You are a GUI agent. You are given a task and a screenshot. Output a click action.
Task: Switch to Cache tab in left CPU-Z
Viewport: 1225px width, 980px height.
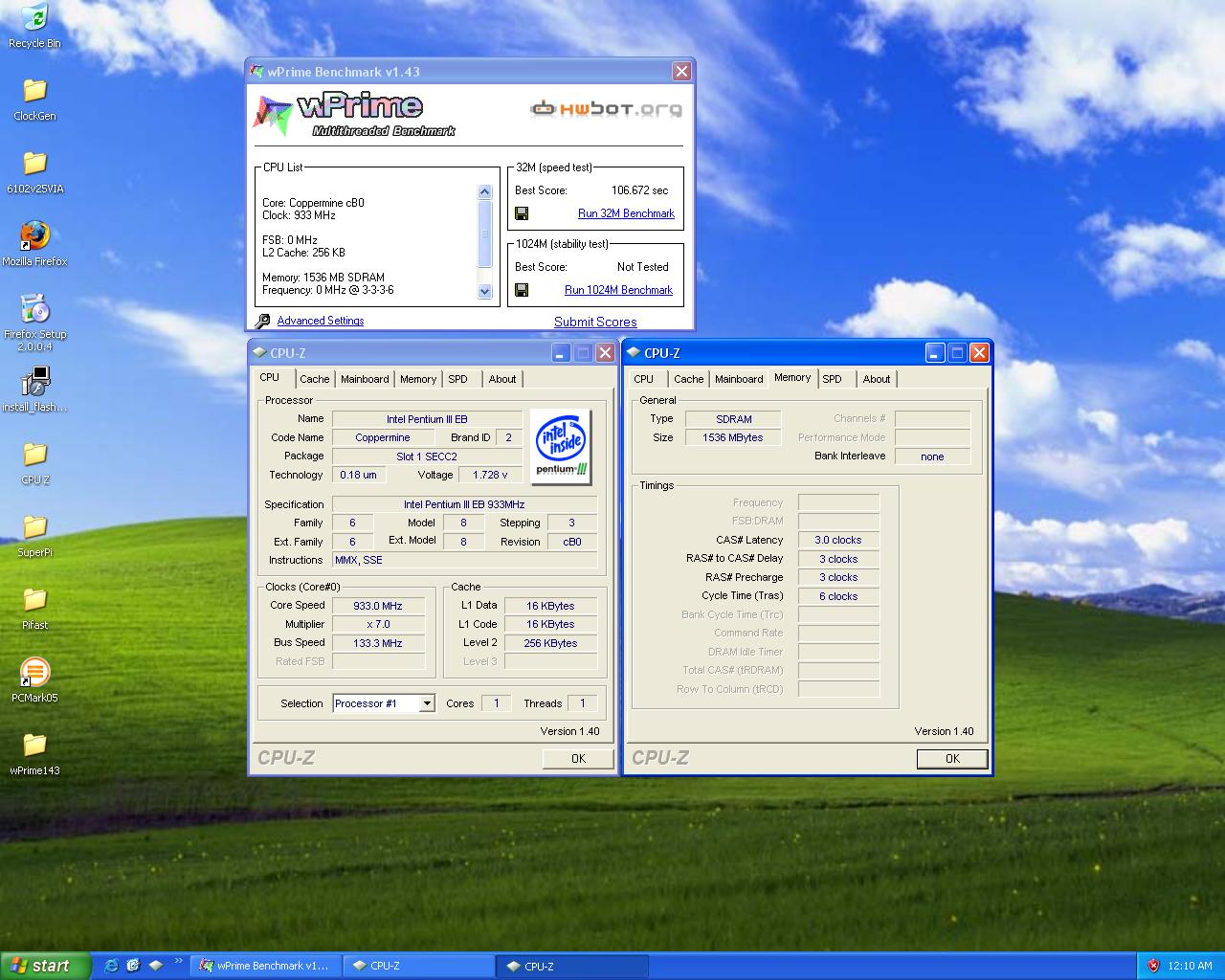tap(314, 379)
